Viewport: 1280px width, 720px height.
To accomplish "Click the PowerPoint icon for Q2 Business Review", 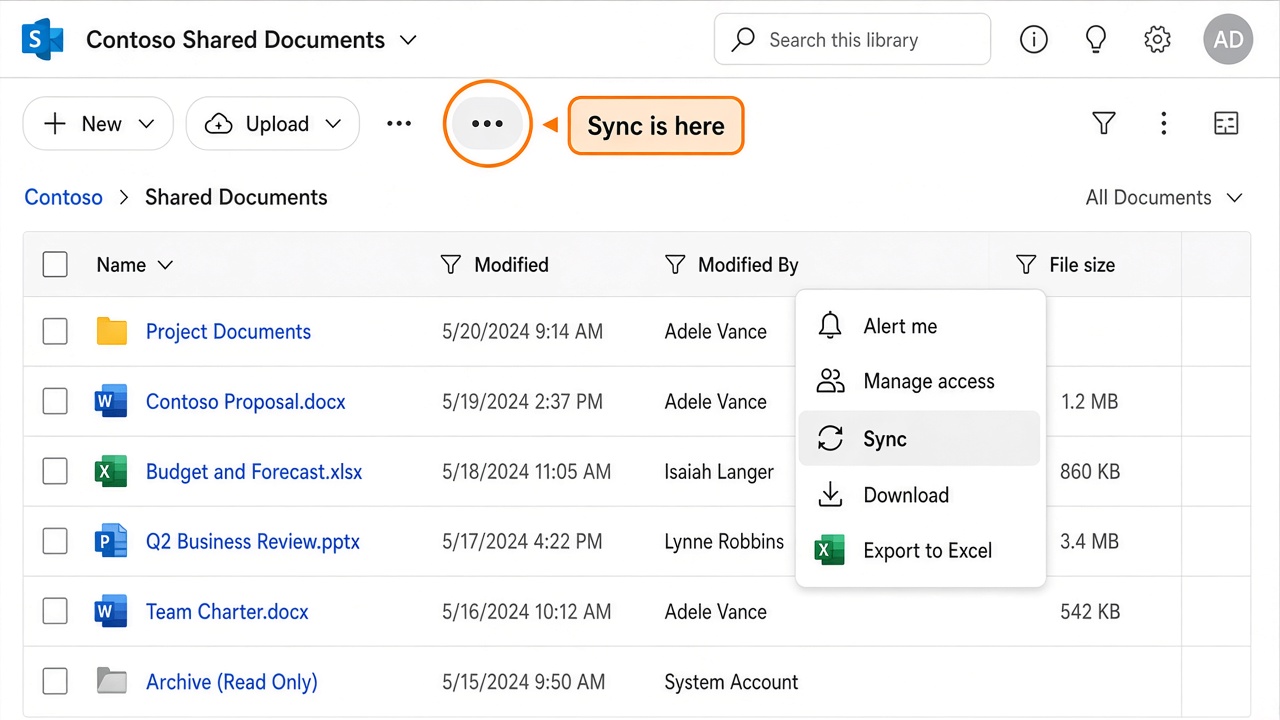I will pyautogui.click(x=111, y=541).
